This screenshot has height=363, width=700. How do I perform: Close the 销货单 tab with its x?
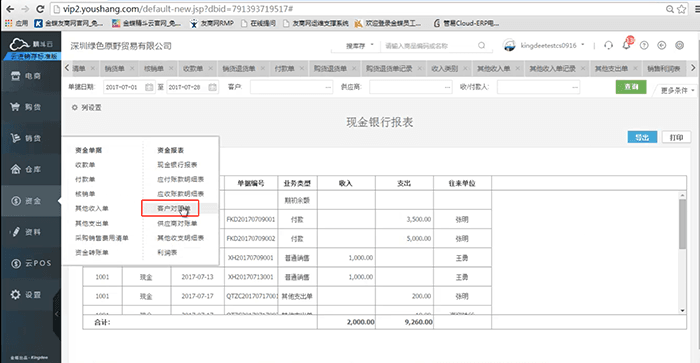point(132,68)
